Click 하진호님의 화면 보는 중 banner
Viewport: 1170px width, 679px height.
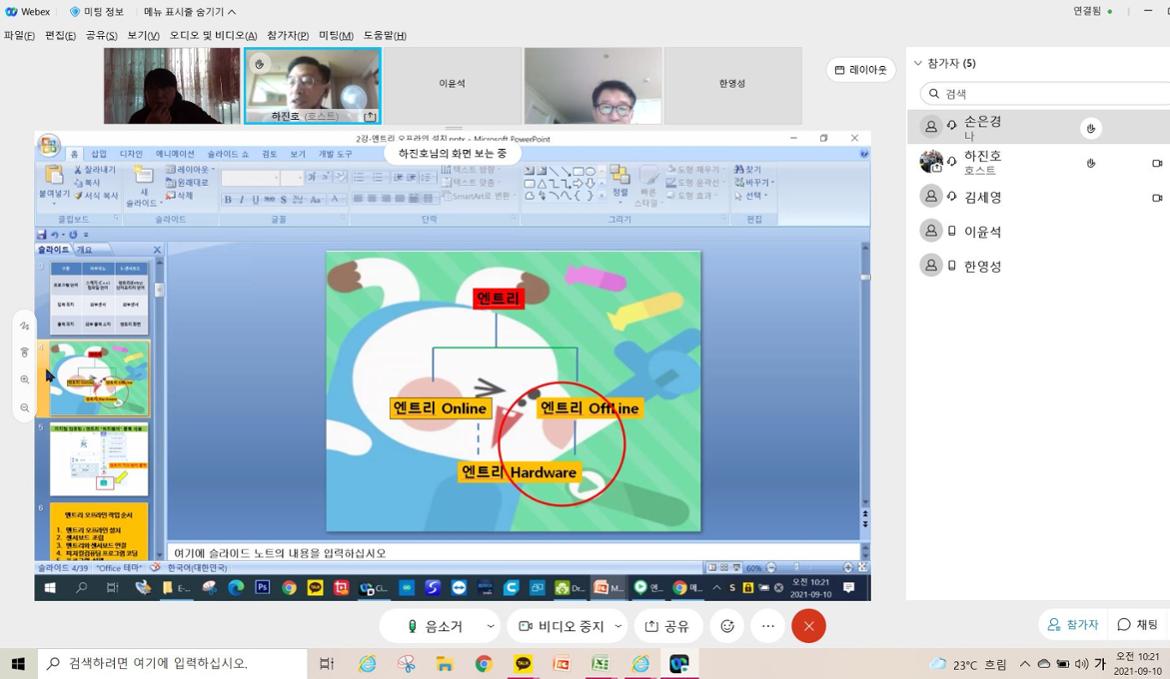451,153
